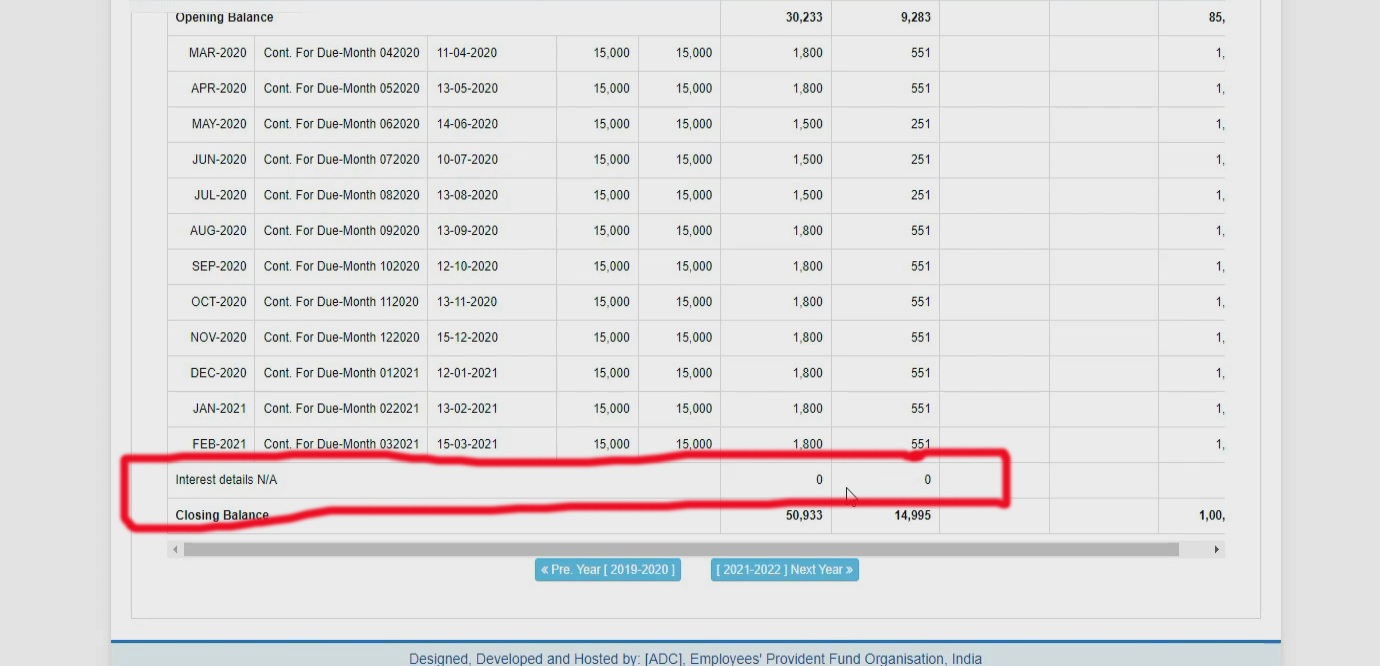The width and height of the screenshot is (1380, 666).
Task: Select the transaction date 14-06-2020
Action: pyautogui.click(x=467, y=124)
